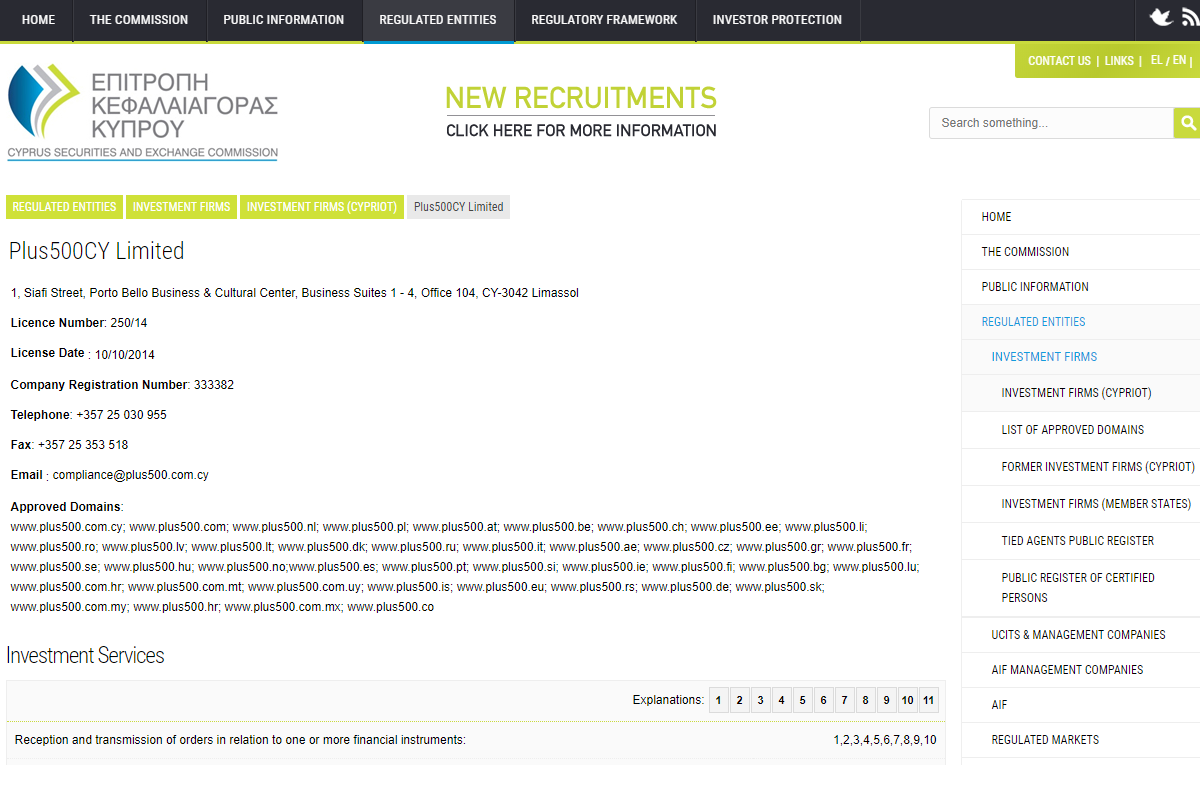Screen dimensions: 1200x800
Task: Switch language to EL
Action: pos(1157,60)
